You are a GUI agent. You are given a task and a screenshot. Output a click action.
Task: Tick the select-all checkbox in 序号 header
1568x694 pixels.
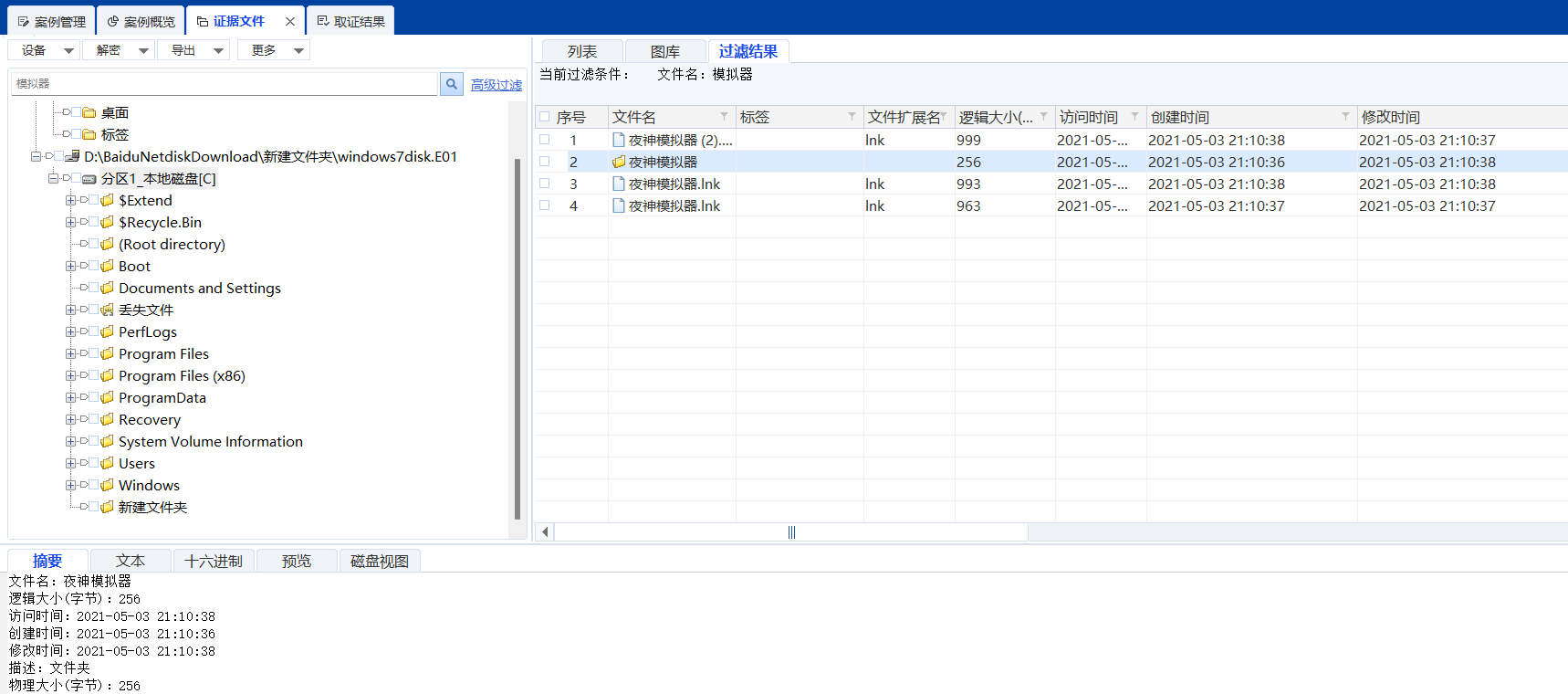pyautogui.click(x=545, y=117)
